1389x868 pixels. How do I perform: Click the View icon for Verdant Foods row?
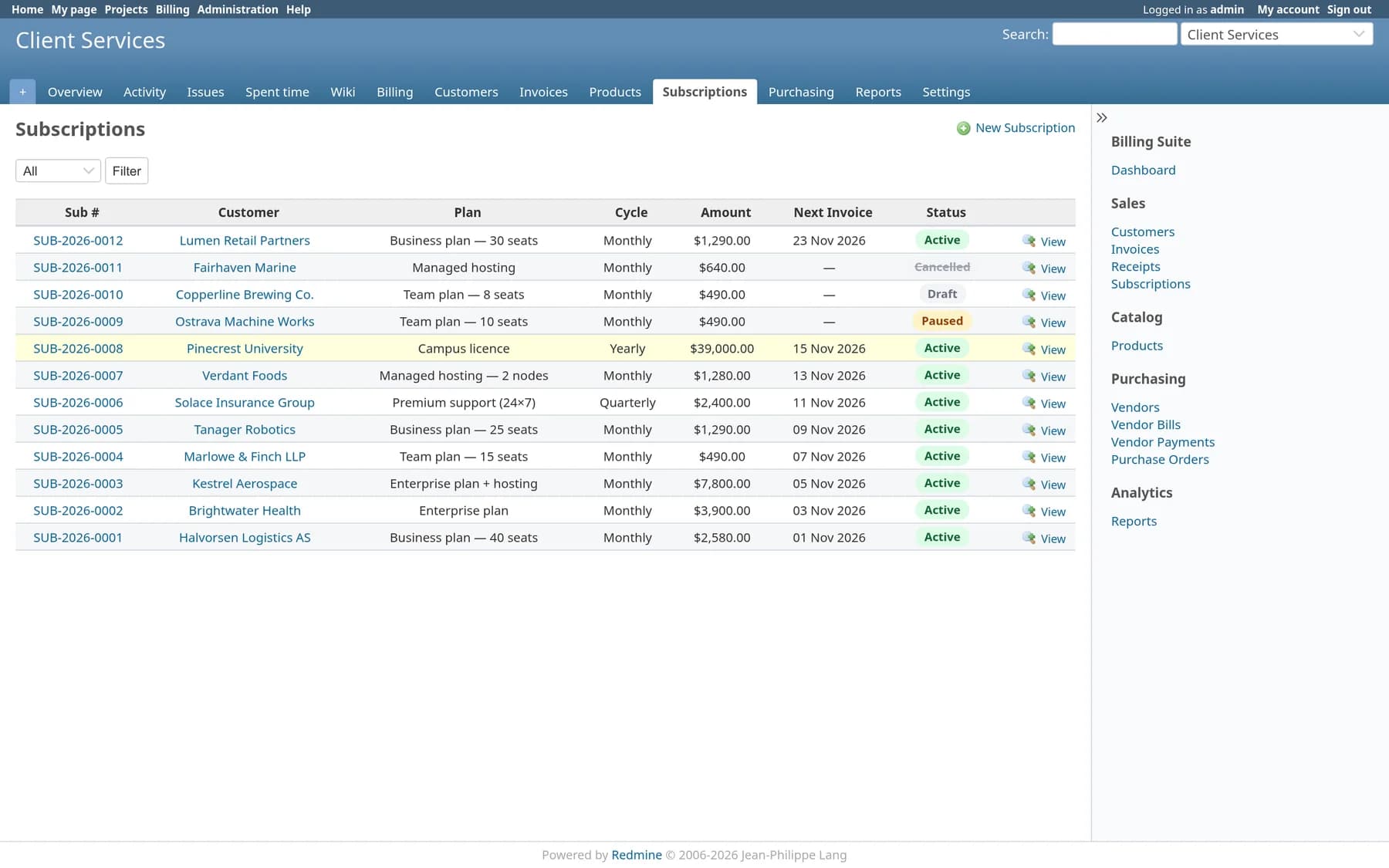(x=1029, y=376)
